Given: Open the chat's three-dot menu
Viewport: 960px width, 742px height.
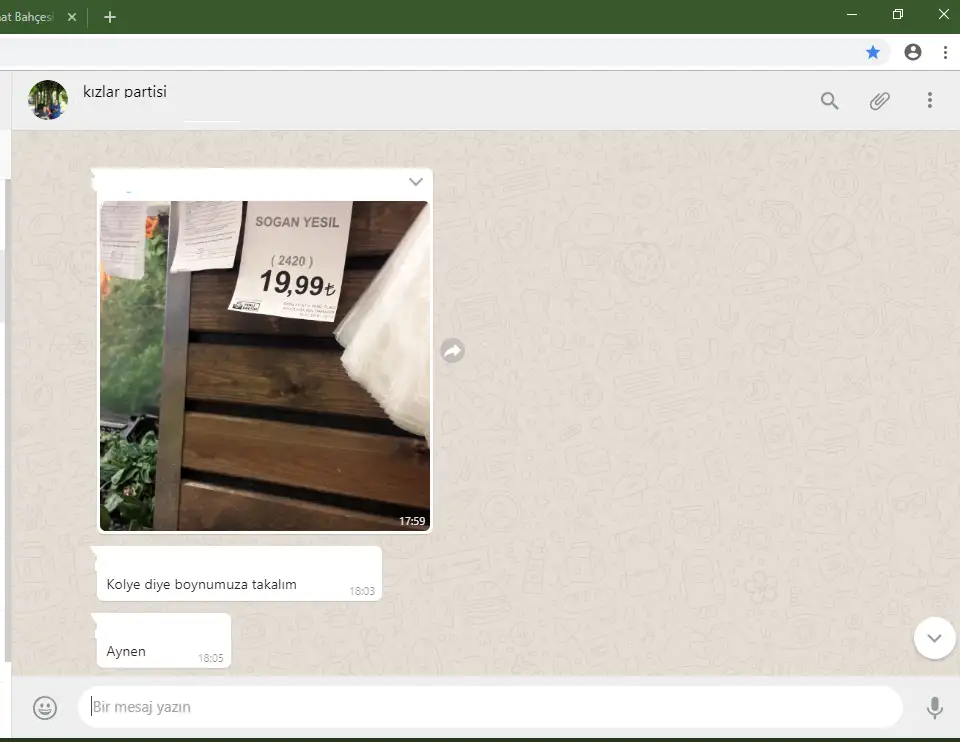Looking at the screenshot, I should pos(930,100).
